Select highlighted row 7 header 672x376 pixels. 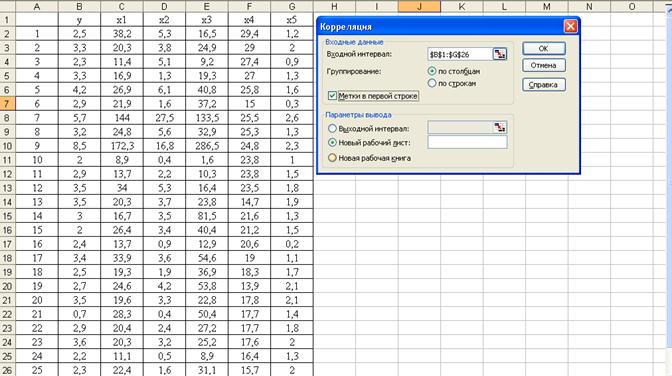pos(7,104)
